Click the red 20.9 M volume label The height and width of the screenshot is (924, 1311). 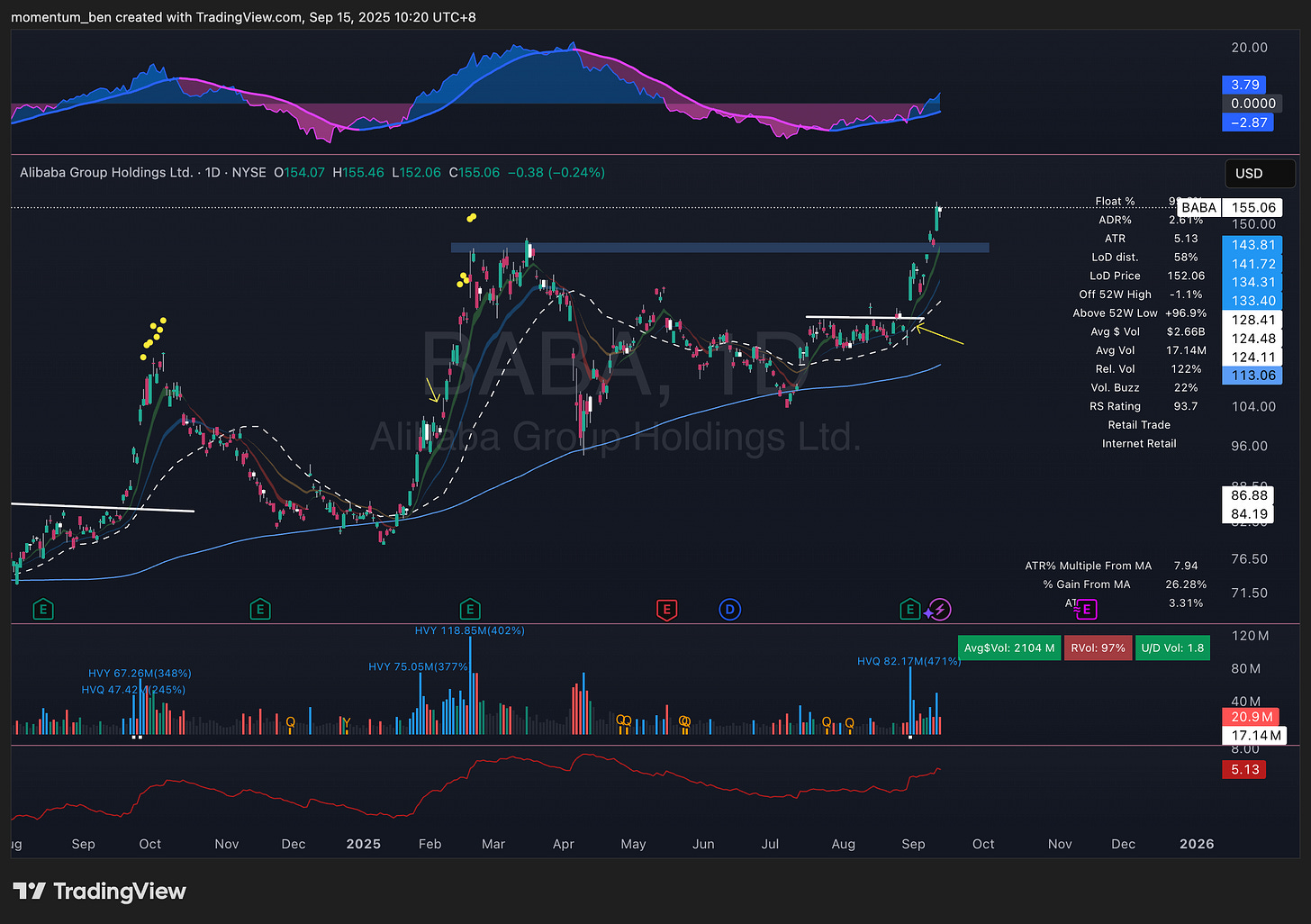pos(1252,717)
